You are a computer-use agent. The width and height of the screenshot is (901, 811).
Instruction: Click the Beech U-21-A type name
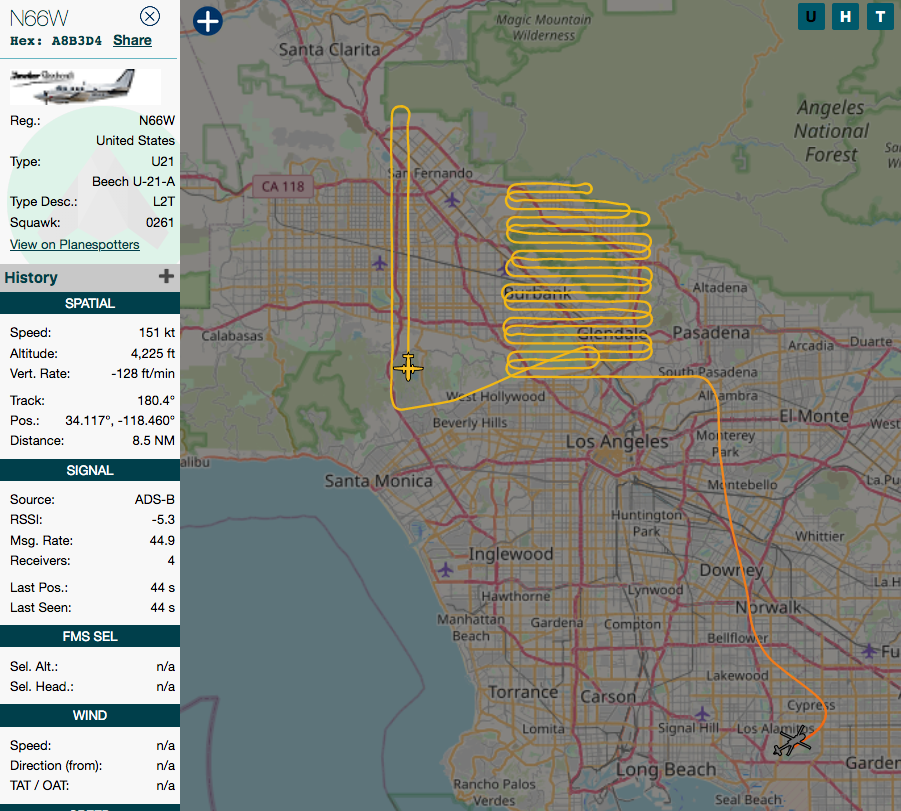(x=133, y=182)
